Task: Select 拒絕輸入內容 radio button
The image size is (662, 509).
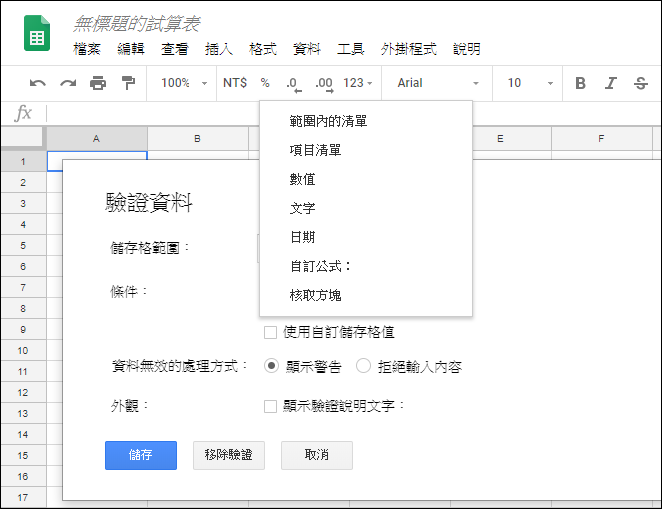Action: click(x=363, y=366)
